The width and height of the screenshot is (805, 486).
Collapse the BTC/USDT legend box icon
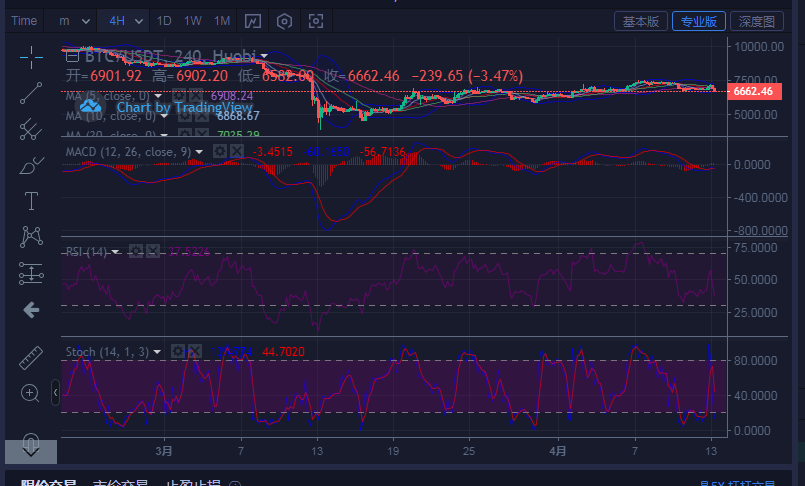(72, 55)
